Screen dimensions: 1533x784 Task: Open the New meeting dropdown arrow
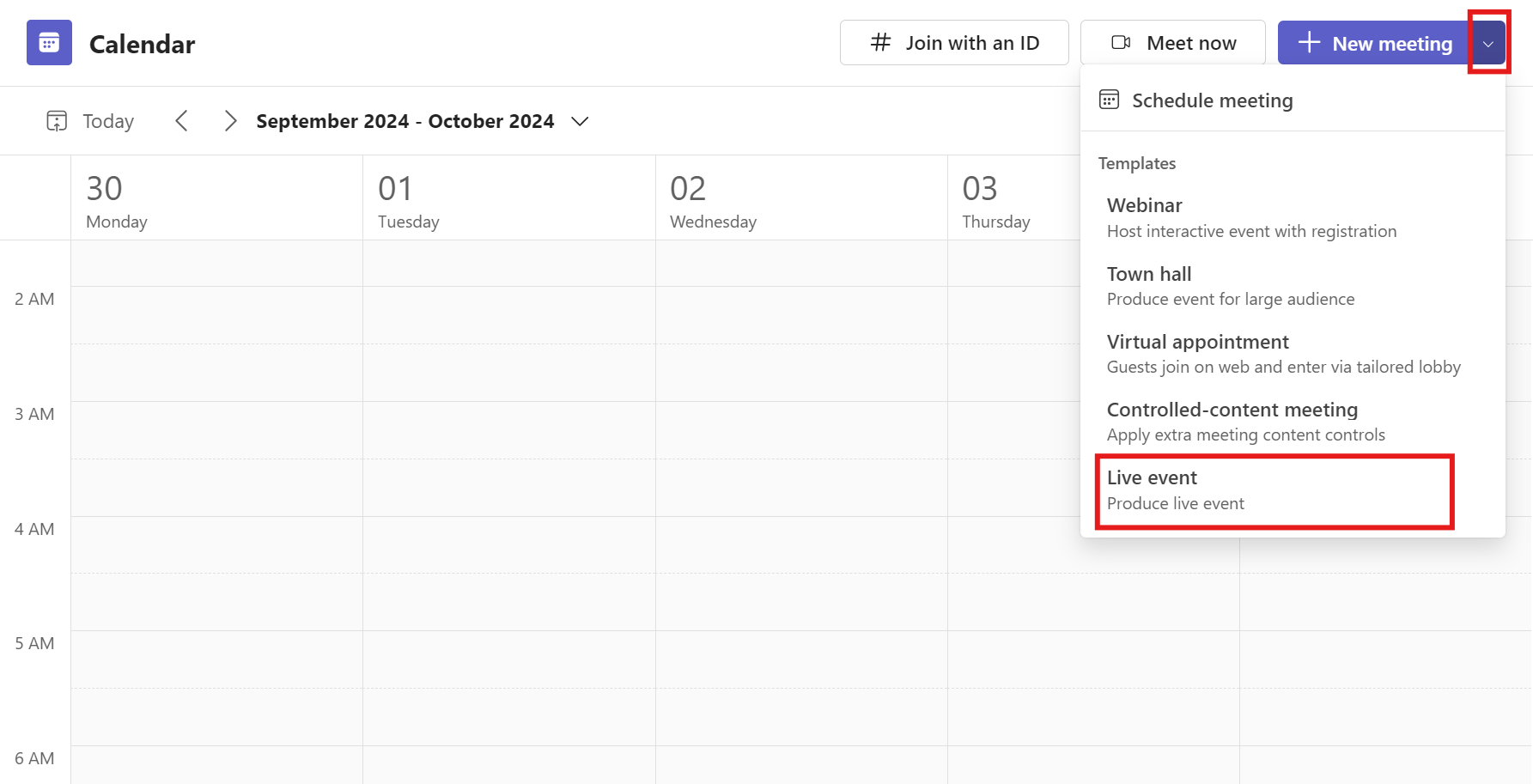(1488, 43)
